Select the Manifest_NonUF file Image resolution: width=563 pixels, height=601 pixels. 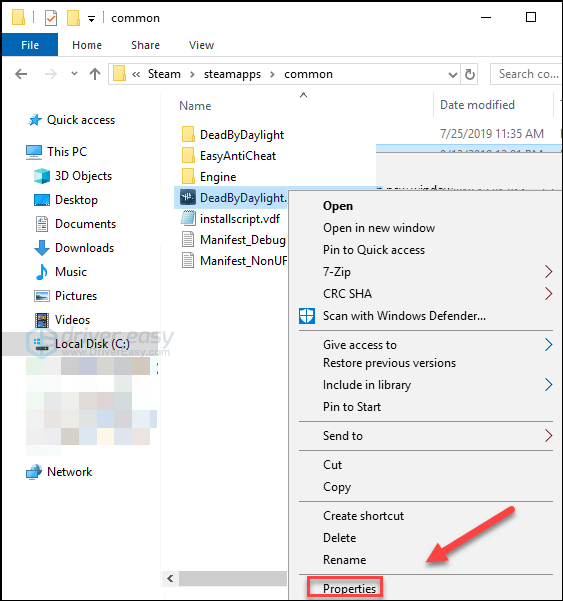243,261
